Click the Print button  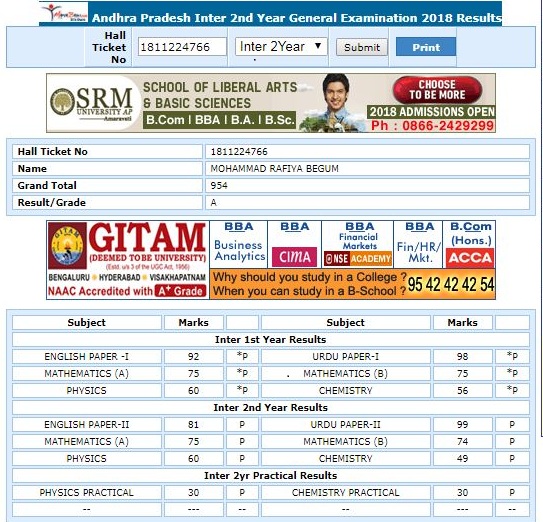point(426,47)
